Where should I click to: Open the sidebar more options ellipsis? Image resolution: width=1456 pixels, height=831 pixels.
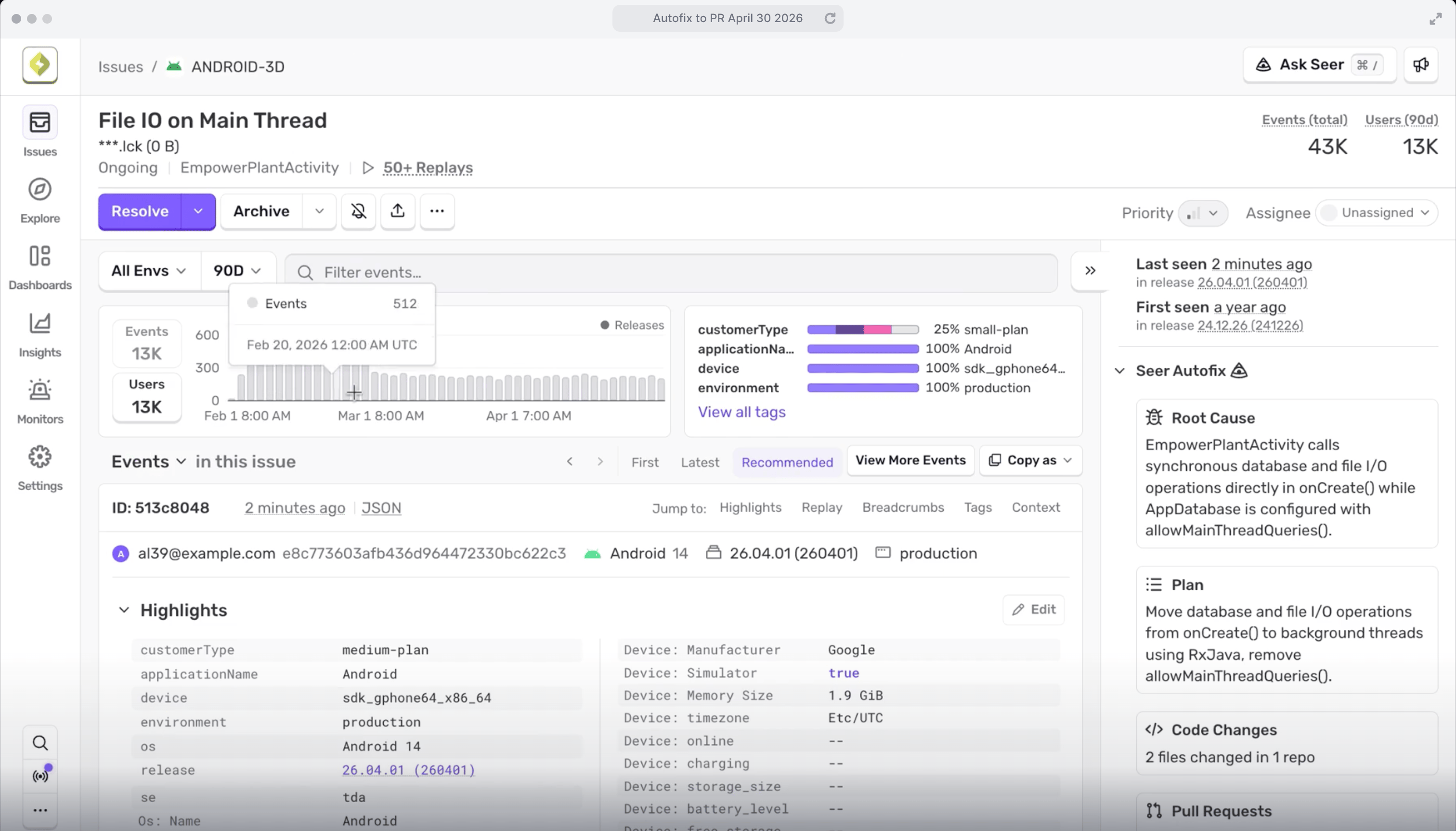click(x=40, y=810)
